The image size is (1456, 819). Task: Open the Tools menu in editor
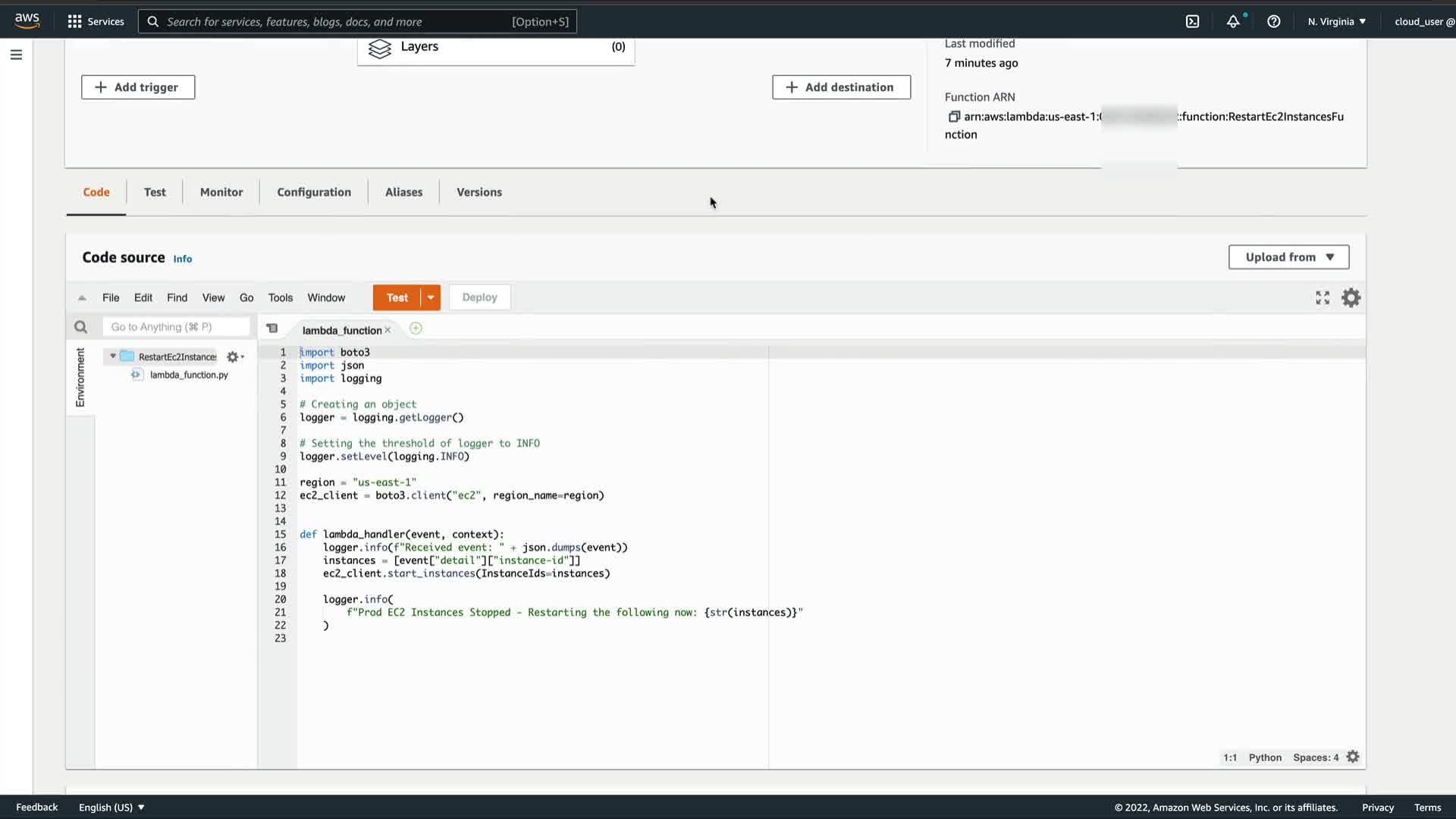pyautogui.click(x=280, y=298)
